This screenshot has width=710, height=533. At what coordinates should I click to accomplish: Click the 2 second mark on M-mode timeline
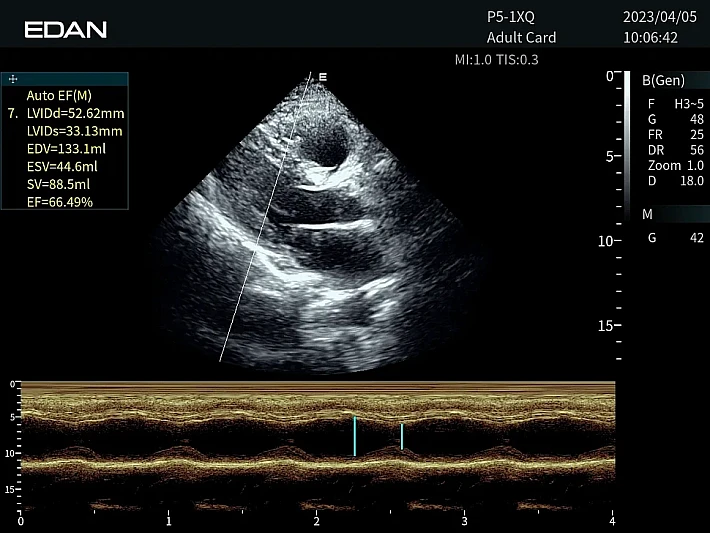tap(316, 521)
